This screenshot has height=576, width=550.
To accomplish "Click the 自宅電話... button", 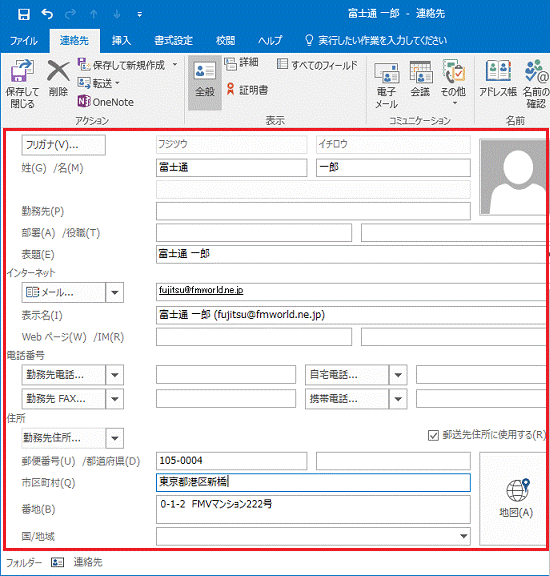I will pyautogui.click(x=347, y=375).
